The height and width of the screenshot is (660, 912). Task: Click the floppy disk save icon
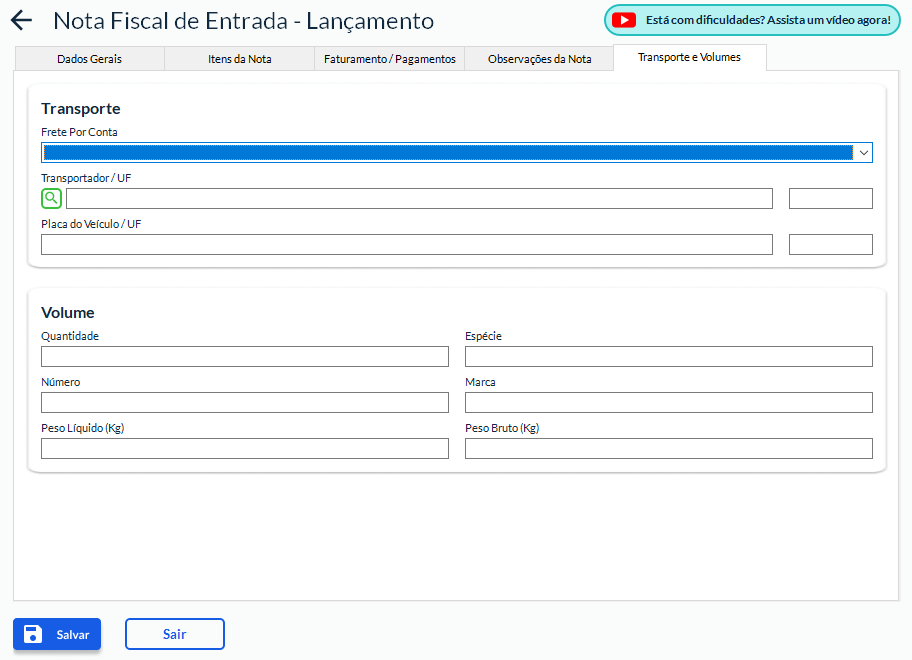coord(33,634)
